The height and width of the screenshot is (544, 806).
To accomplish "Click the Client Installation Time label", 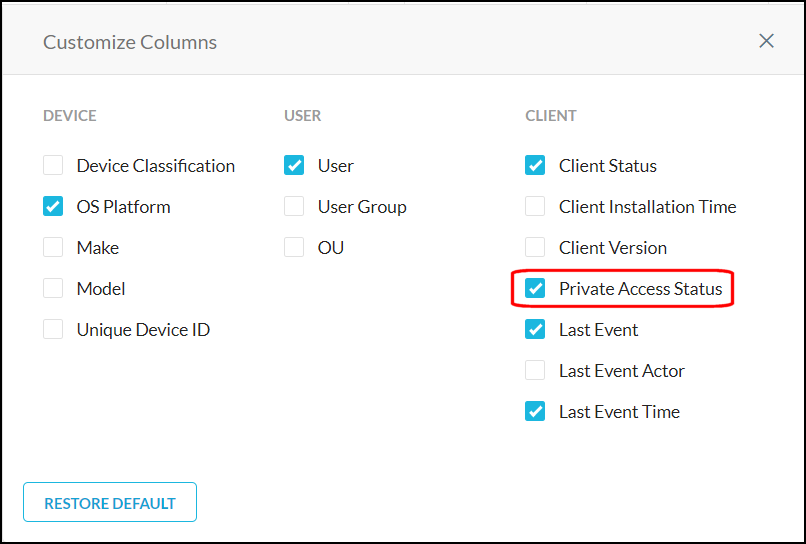I will 647,207.
